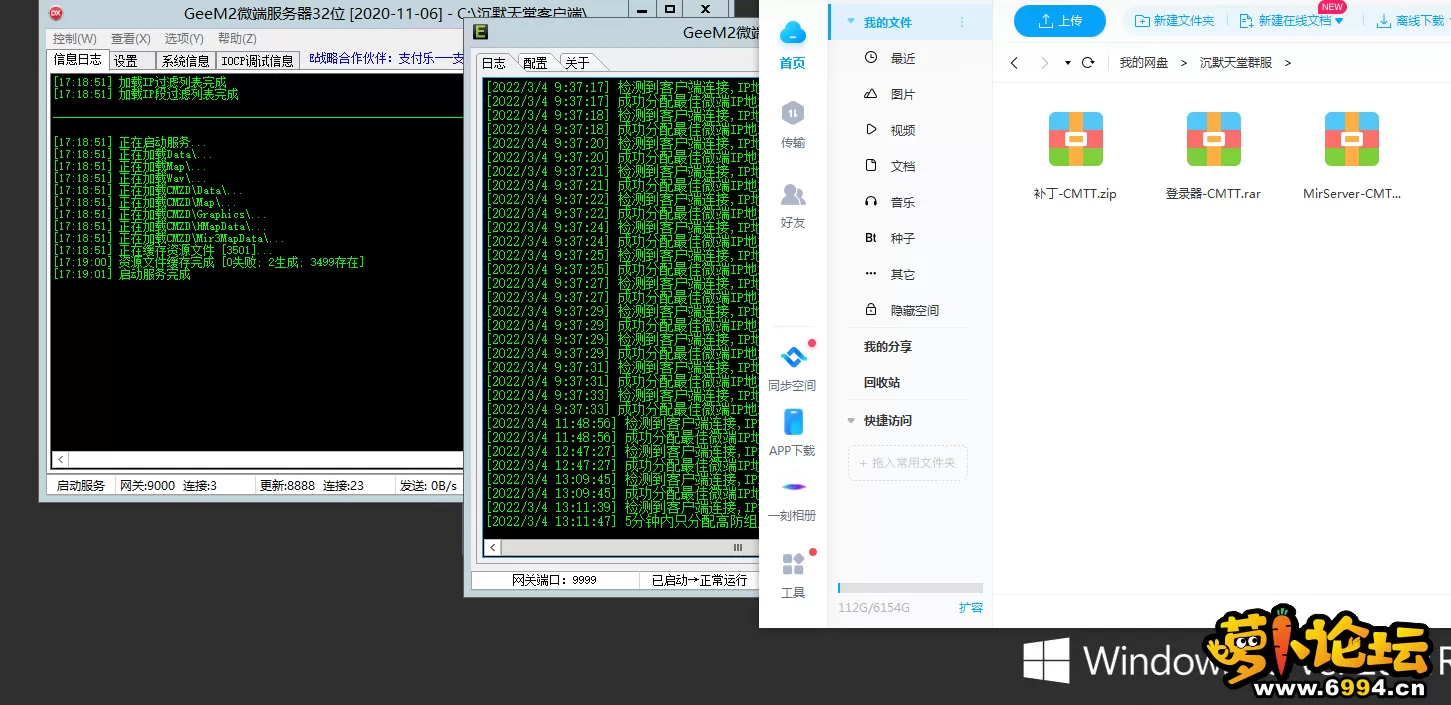Click 离线下载 button
This screenshot has width=1451, height=705.
pyautogui.click(x=1411, y=21)
